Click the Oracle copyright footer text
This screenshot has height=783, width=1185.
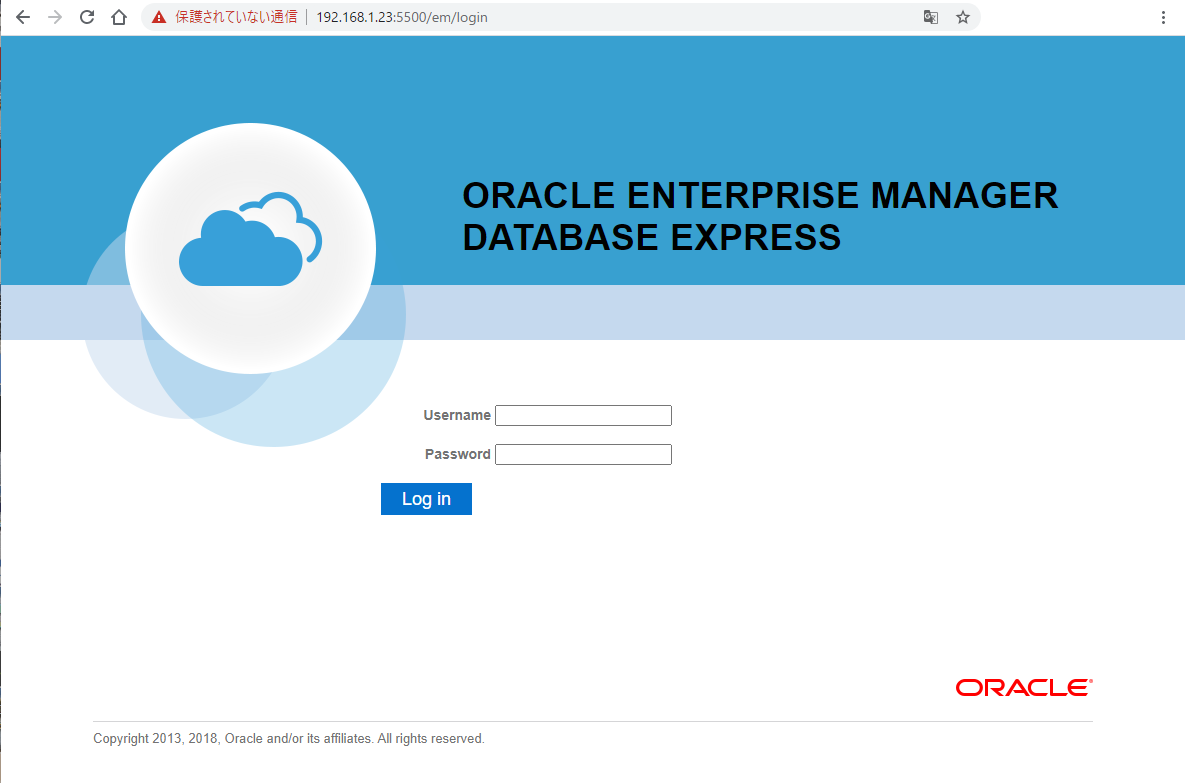coord(289,739)
